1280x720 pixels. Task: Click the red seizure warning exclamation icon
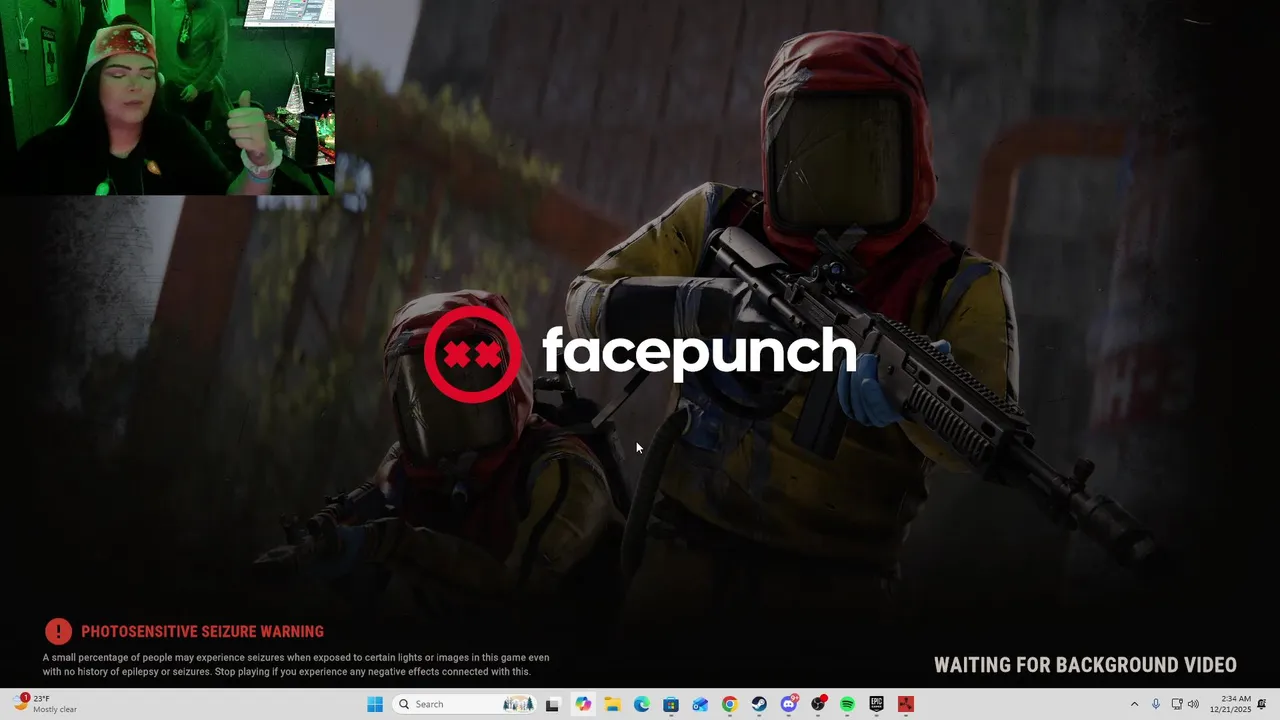(59, 631)
